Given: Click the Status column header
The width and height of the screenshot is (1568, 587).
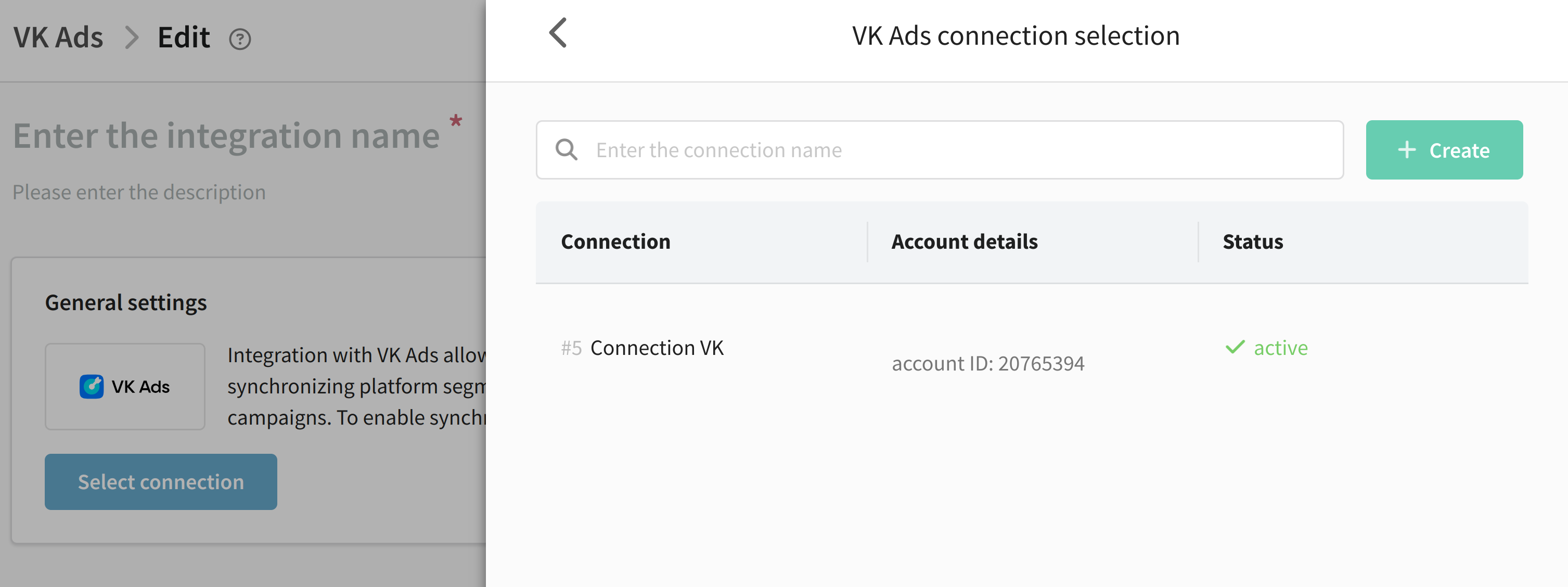Looking at the screenshot, I should 1253,242.
